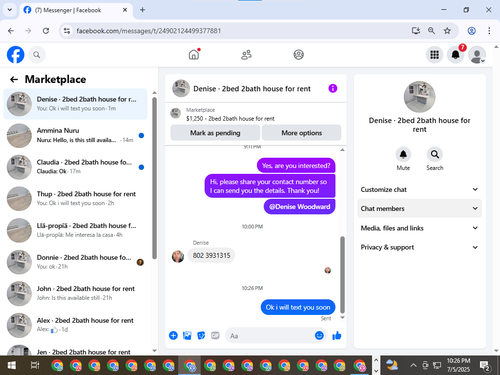Go to the Home feed icon

pos(194,54)
